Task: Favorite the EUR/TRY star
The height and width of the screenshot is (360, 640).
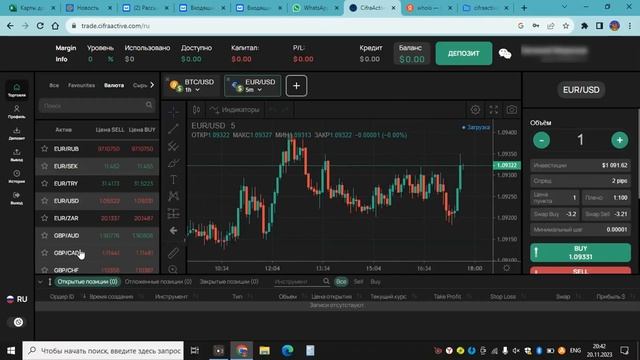Action: pos(44,183)
